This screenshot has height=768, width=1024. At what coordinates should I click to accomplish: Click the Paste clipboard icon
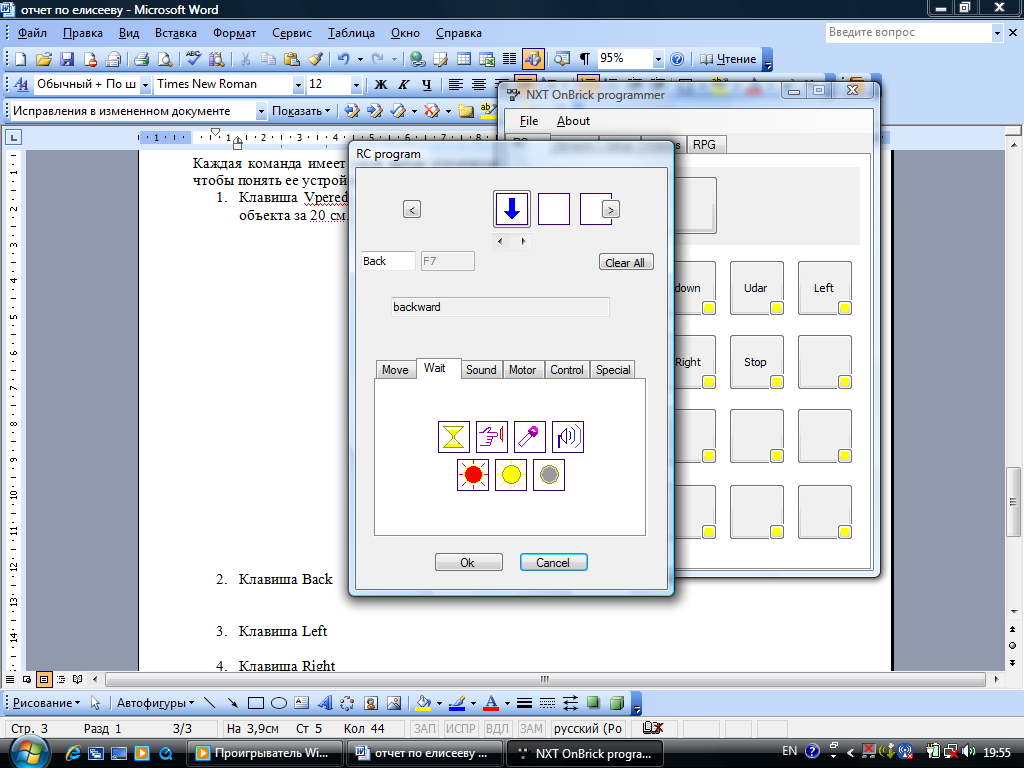[291, 59]
